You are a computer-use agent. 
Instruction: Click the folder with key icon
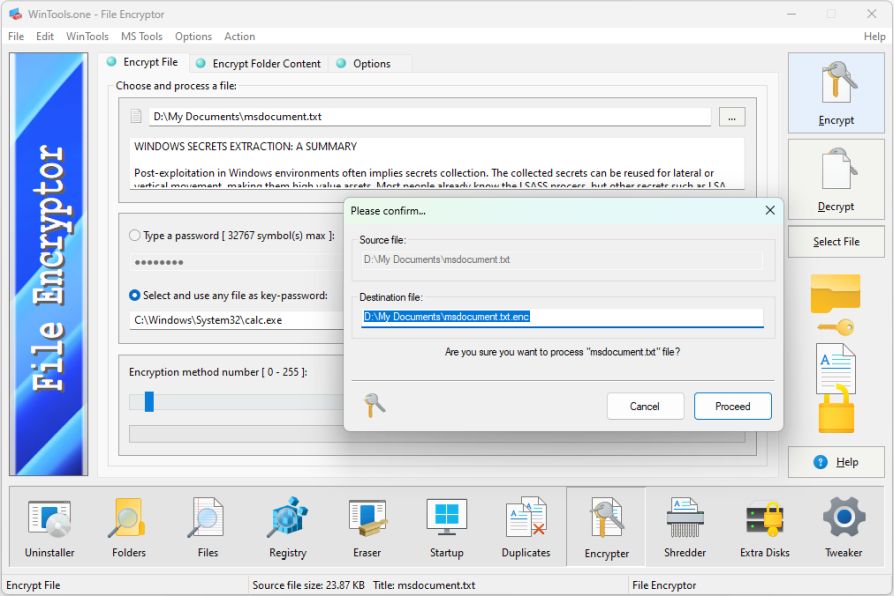point(836,305)
